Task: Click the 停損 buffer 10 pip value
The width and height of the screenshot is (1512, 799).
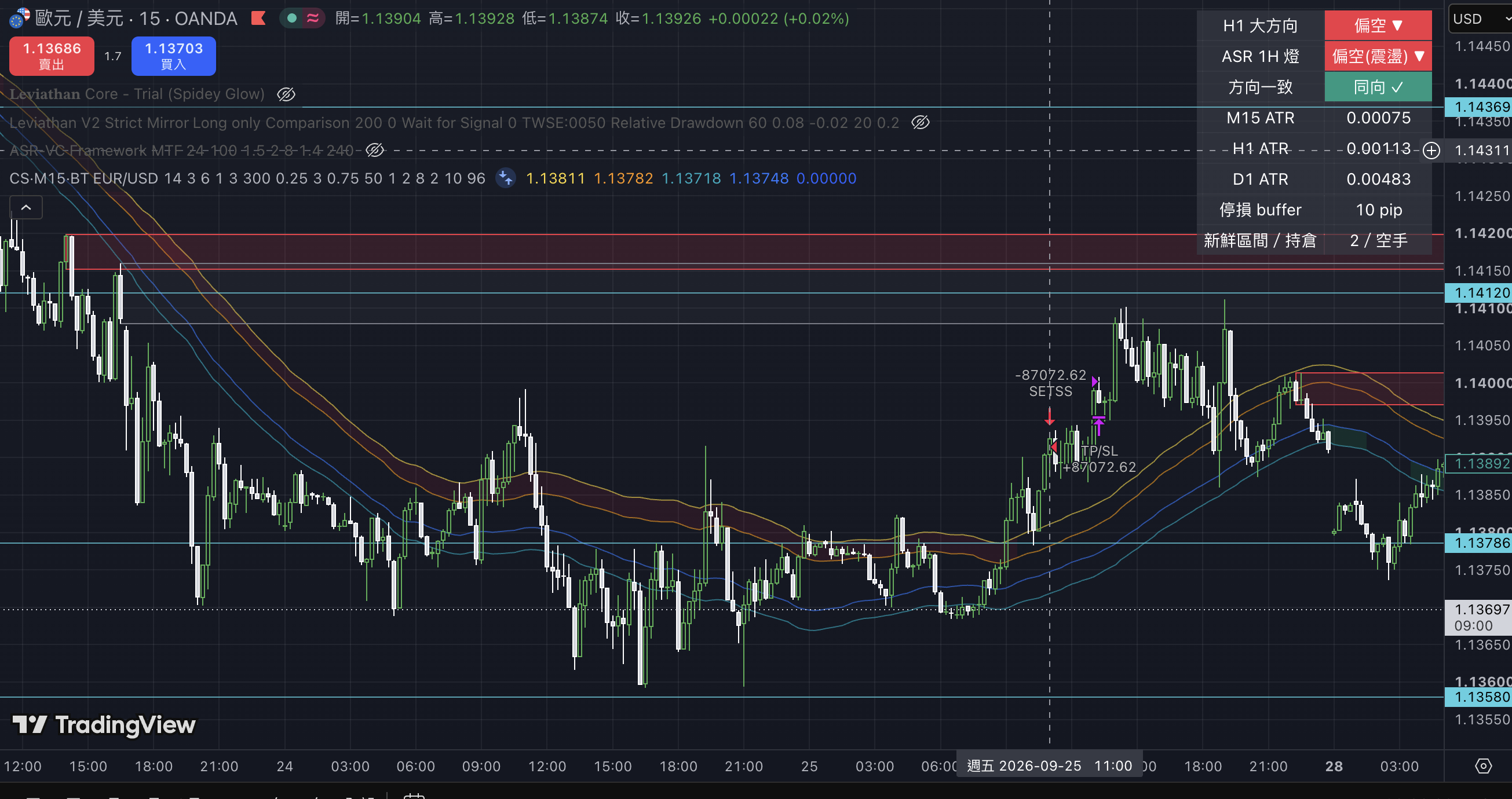Action: [x=1378, y=210]
